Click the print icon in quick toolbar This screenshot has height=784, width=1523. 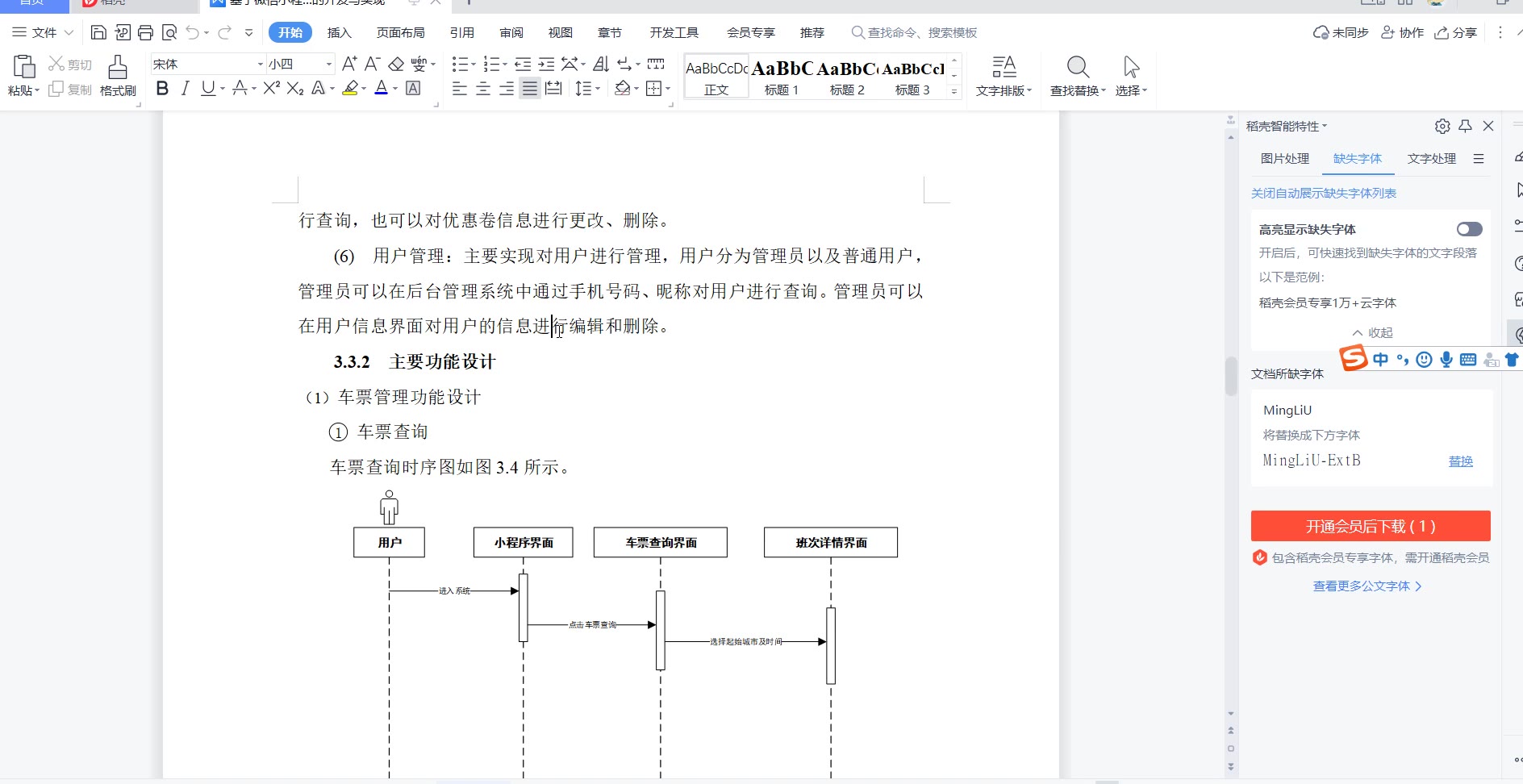145,32
